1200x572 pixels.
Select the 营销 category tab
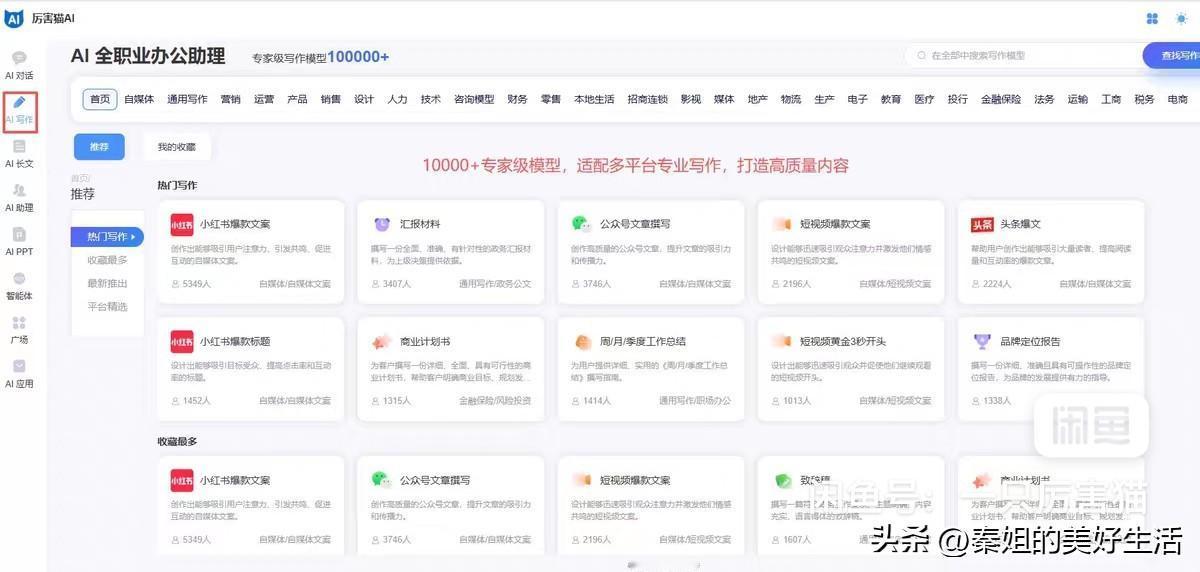pos(230,99)
